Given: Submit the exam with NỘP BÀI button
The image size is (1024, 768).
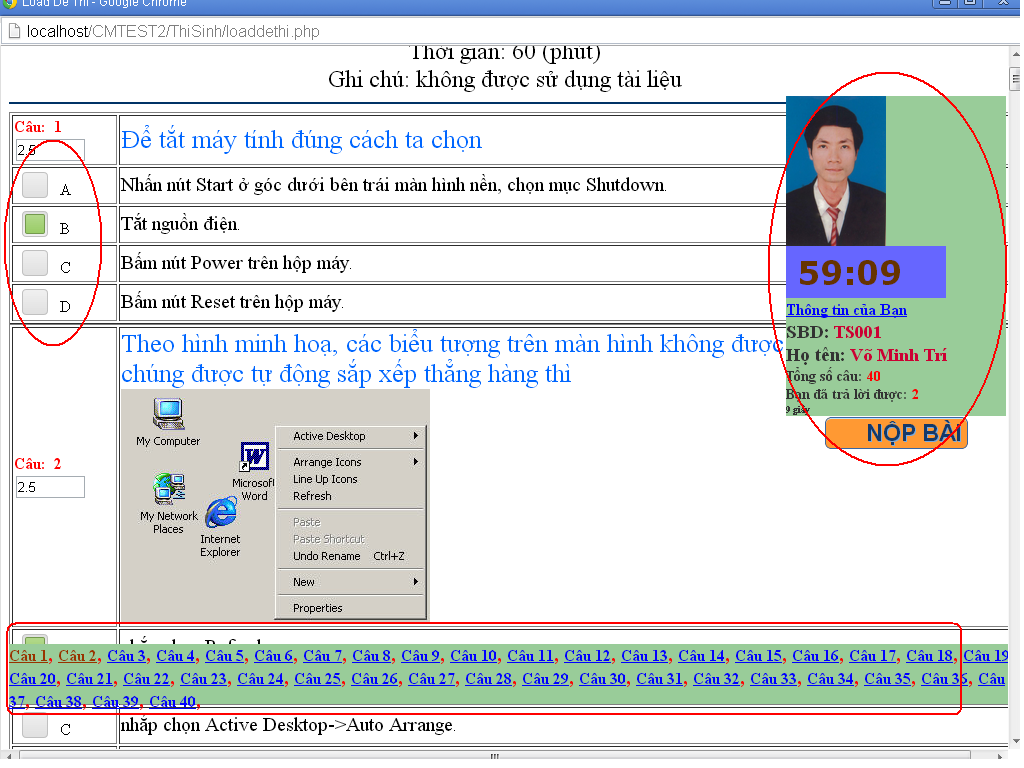Looking at the screenshot, I should coord(897,433).
